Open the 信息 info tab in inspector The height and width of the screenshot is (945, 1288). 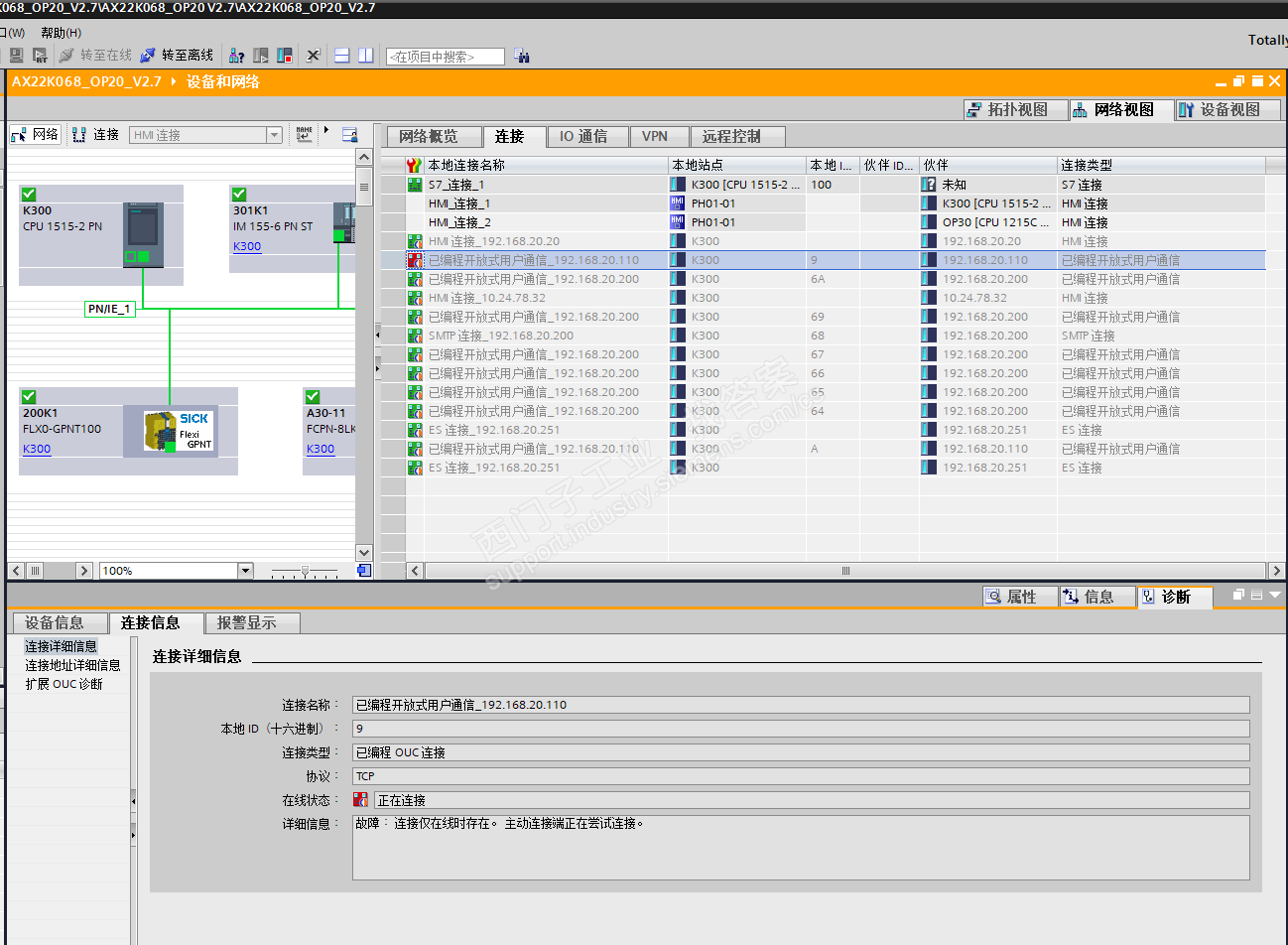coord(1098,597)
